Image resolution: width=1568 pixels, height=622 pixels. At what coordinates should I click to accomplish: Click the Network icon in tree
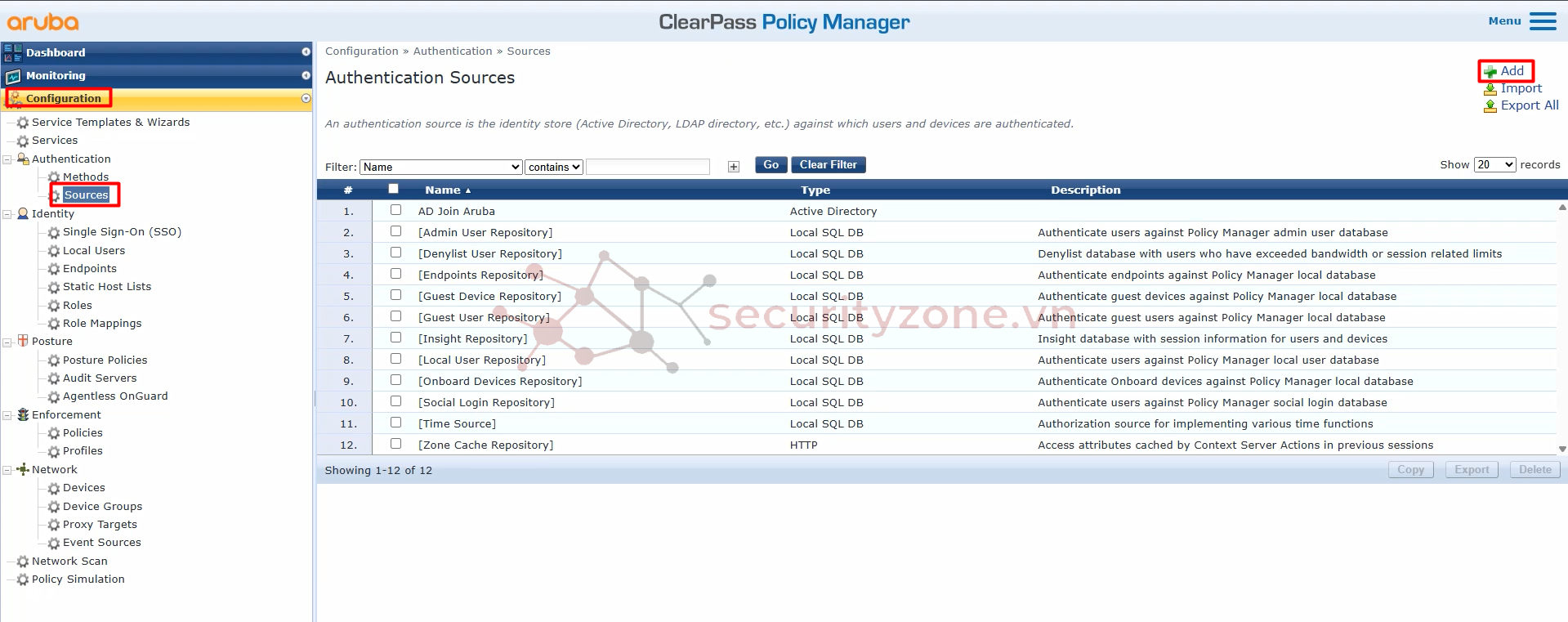23,469
